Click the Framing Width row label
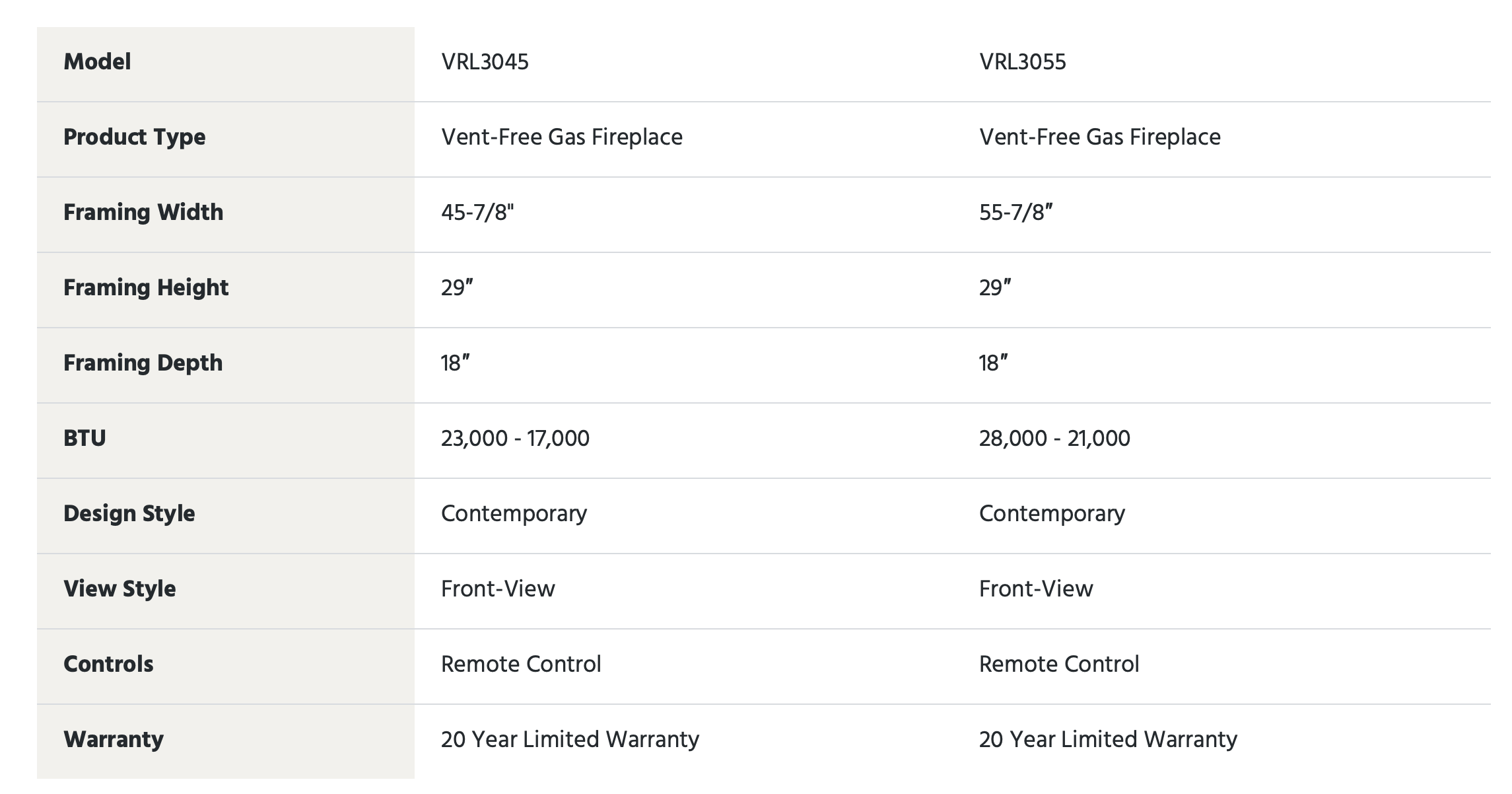The width and height of the screenshot is (1512, 794). (143, 213)
